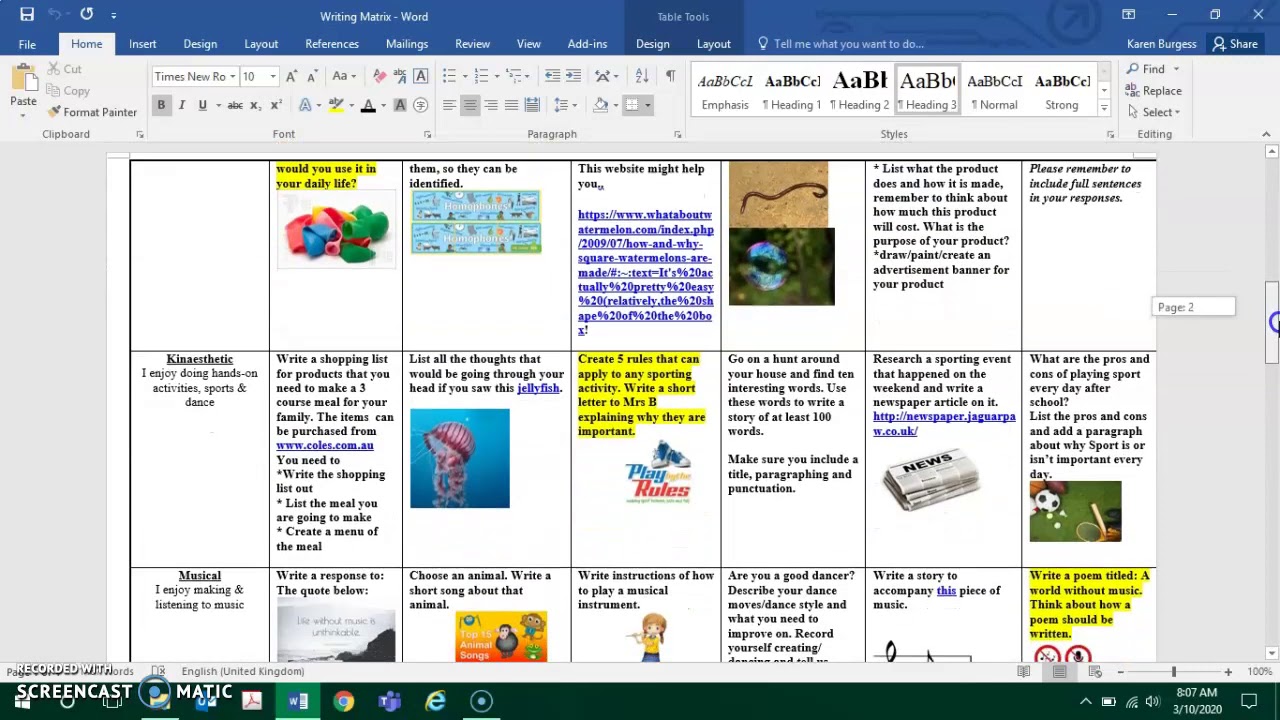Image resolution: width=1280 pixels, height=720 pixels.
Task: Open the Font dialog launcher
Action: [427, 134]
